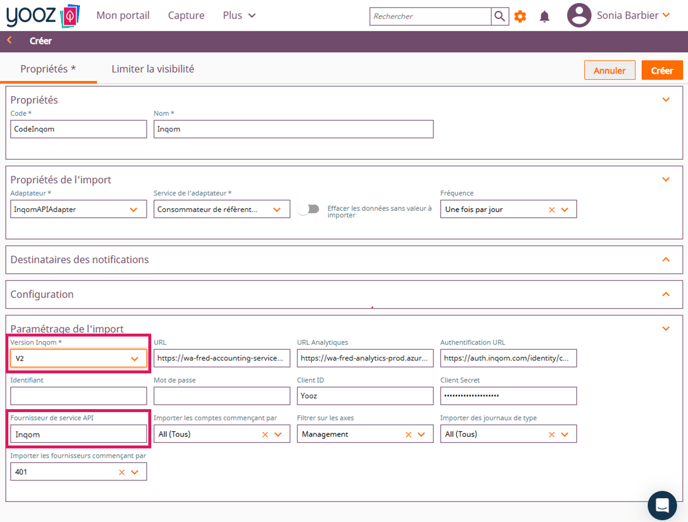
Task: Clear the Fréquence field value
Action: (x=551, y=210)
